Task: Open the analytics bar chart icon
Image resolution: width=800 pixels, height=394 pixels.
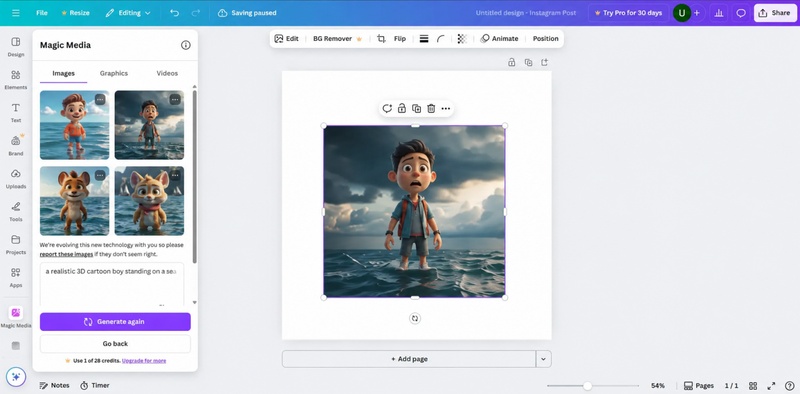Action: tap(719, 13)
